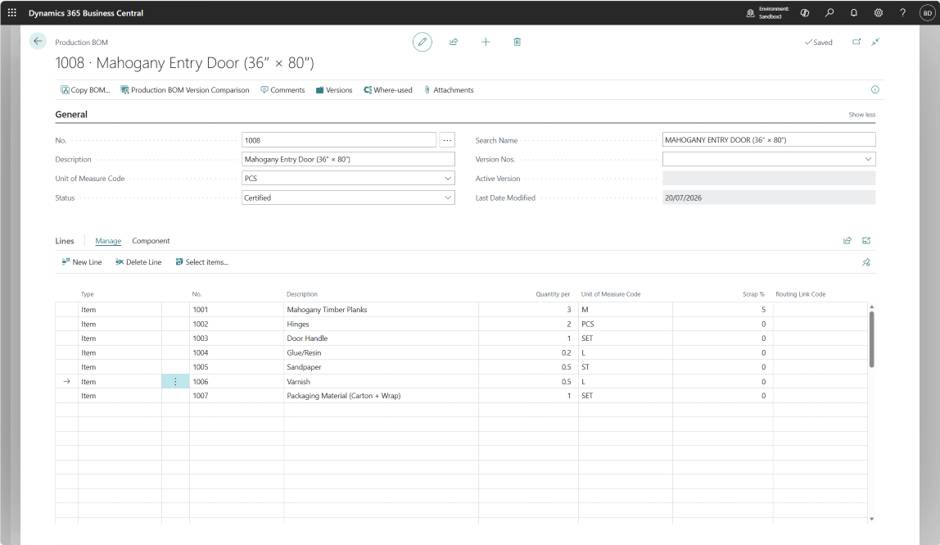Expand the Status dropdown
The height and width of the screenshot is (545, 940).
coord(447,198)
